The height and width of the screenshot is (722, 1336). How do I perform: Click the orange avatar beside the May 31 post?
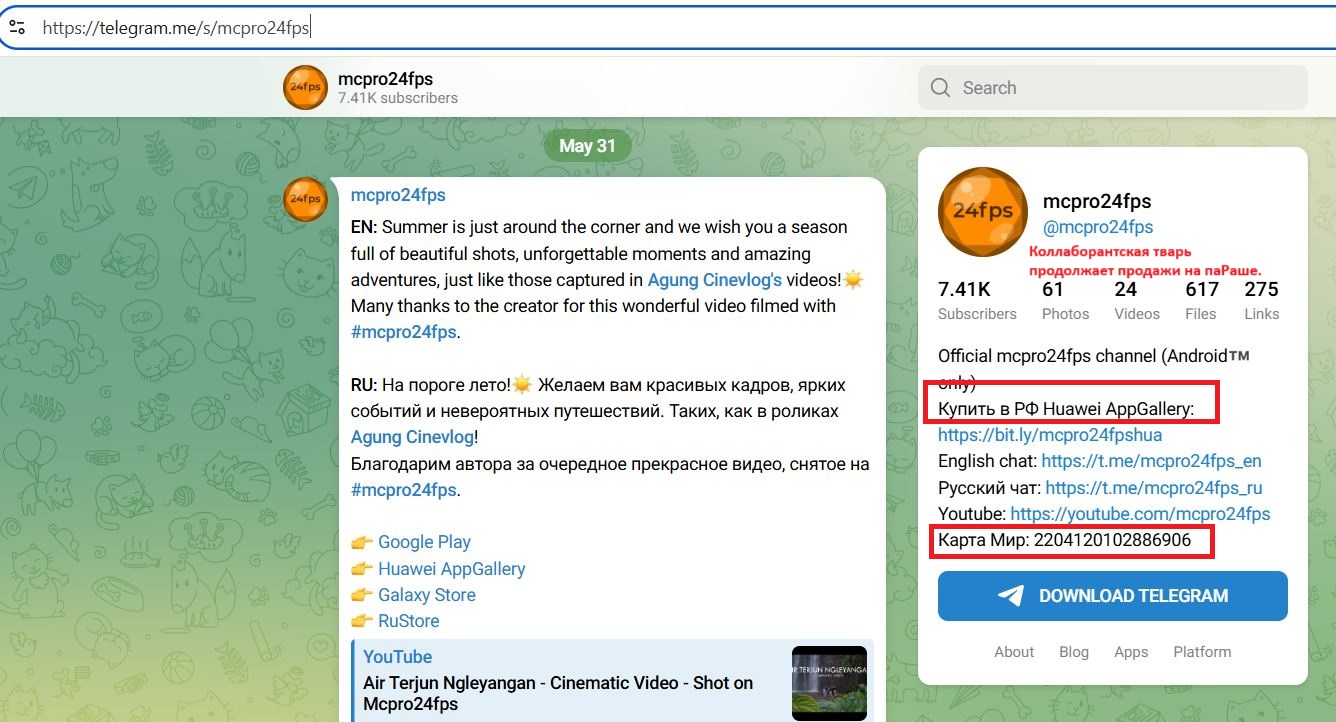point(305,199)
